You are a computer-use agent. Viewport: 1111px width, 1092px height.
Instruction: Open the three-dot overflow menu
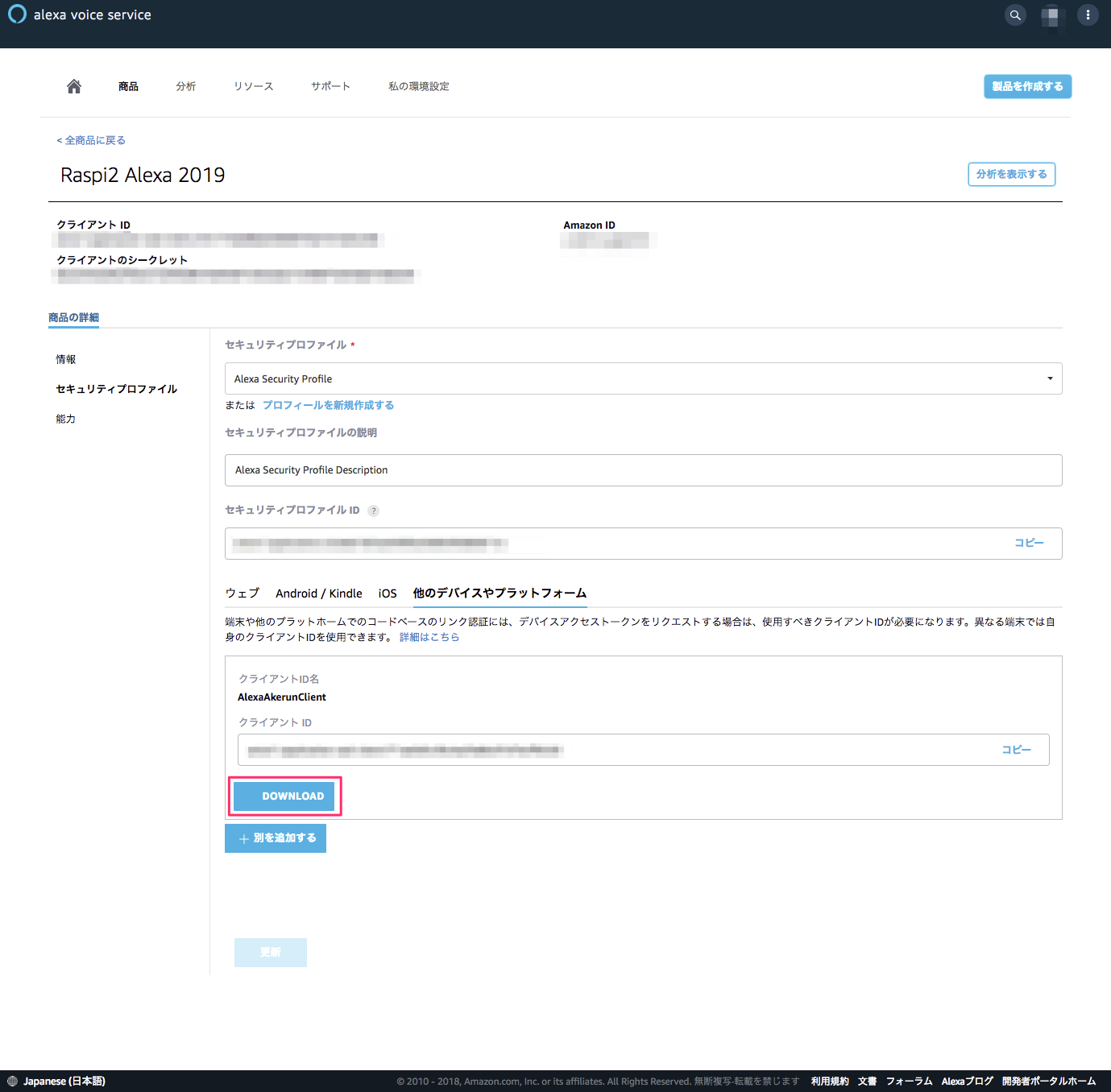click(1088, 15)
